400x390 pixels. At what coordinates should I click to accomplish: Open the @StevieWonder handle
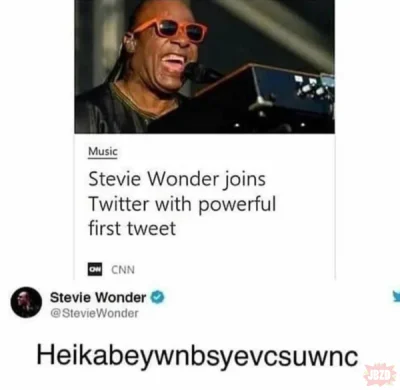click(94, 313)
